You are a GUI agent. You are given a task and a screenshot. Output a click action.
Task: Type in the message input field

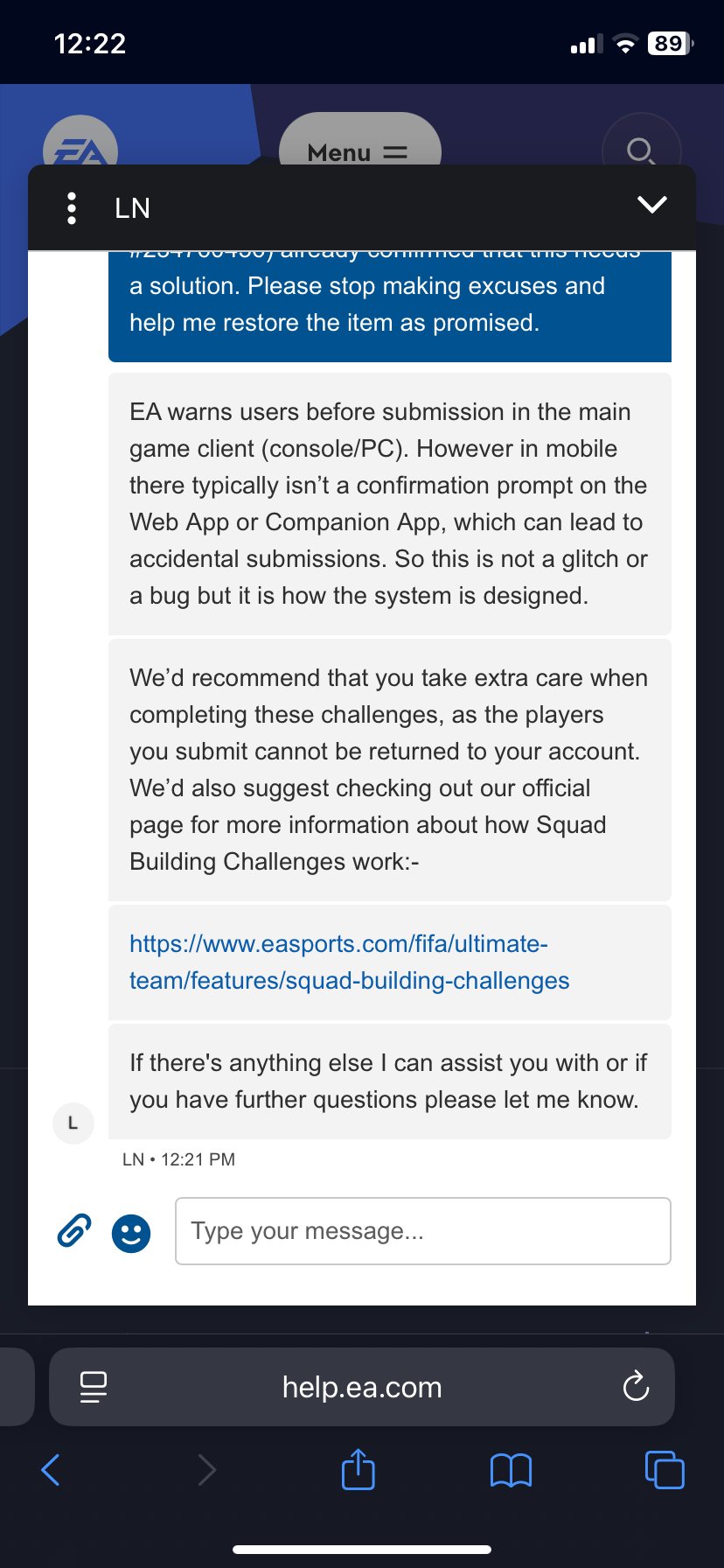point(423,1231)
